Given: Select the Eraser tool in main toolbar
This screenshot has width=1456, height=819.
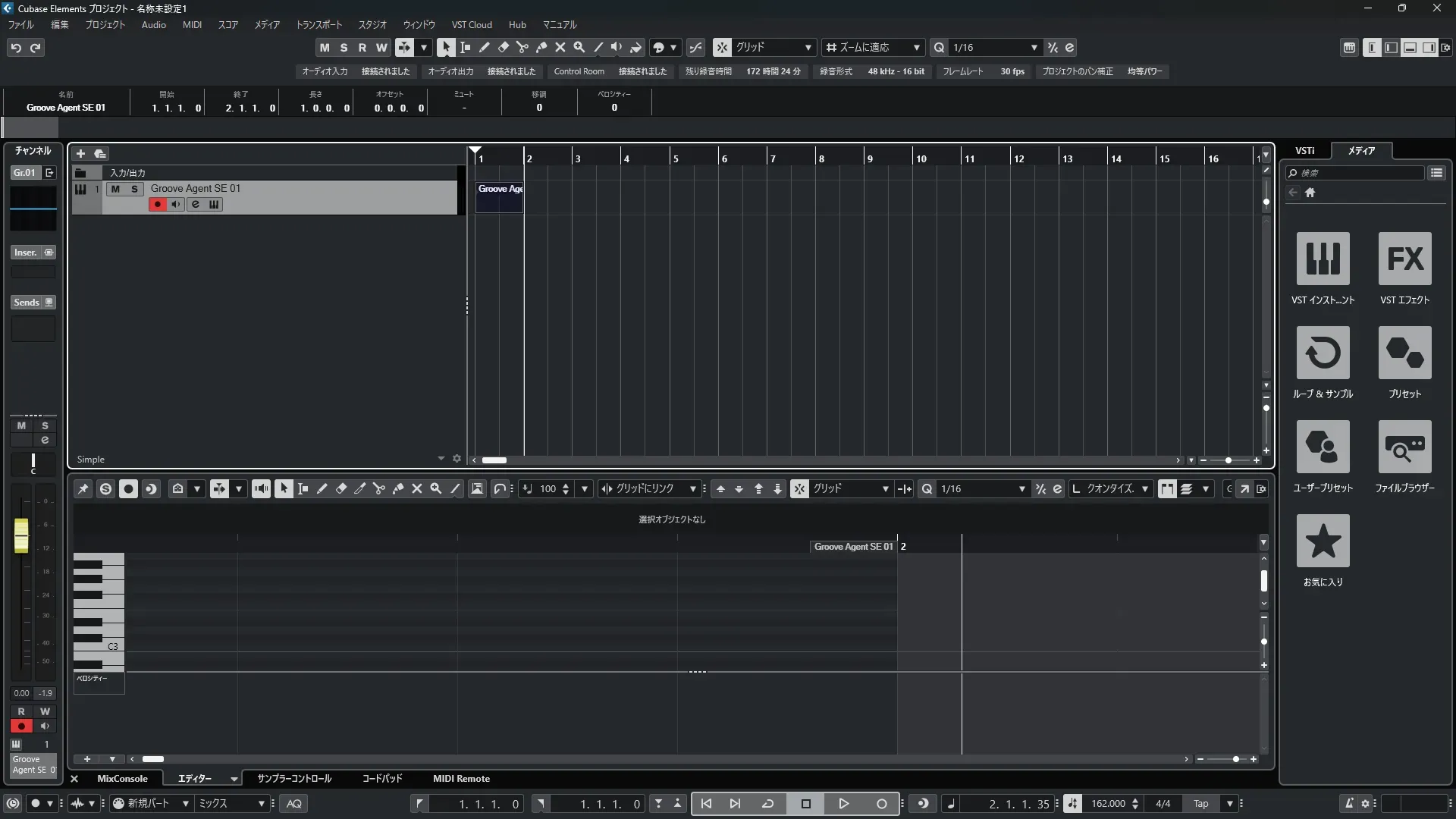Looking at the screenshot, I should [x=503, y=47].
